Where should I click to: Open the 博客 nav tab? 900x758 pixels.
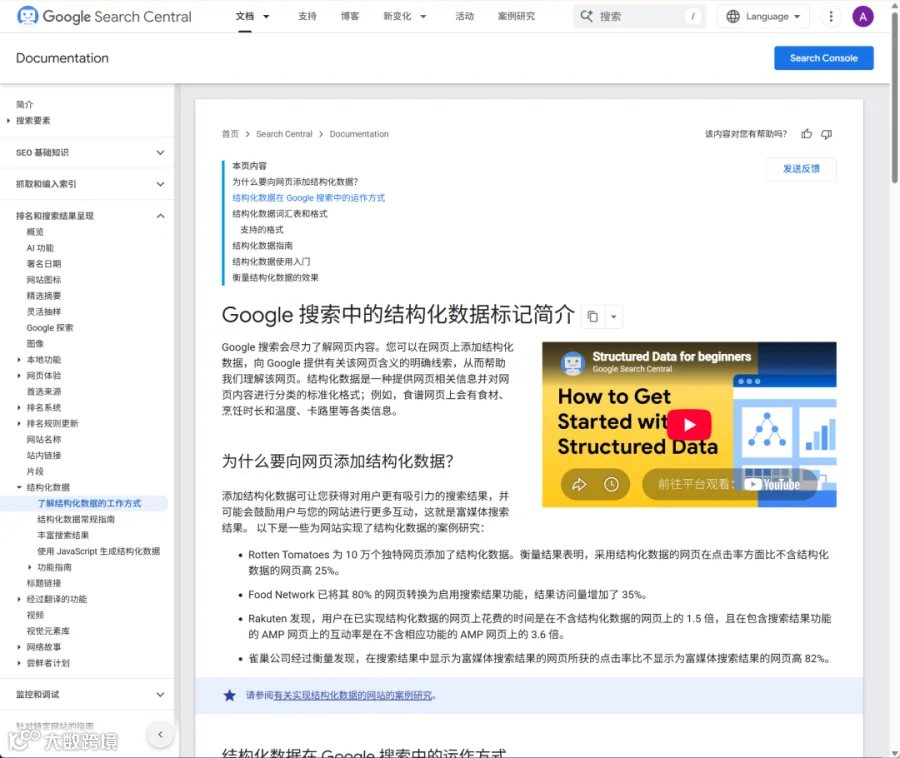[350, 16]
